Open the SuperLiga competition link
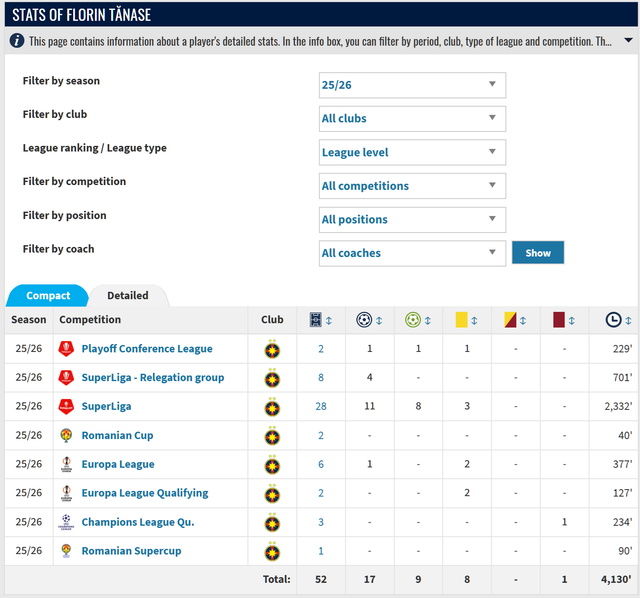Image resolution: width=640 pixels, height=598 pixels. point(107,407)
